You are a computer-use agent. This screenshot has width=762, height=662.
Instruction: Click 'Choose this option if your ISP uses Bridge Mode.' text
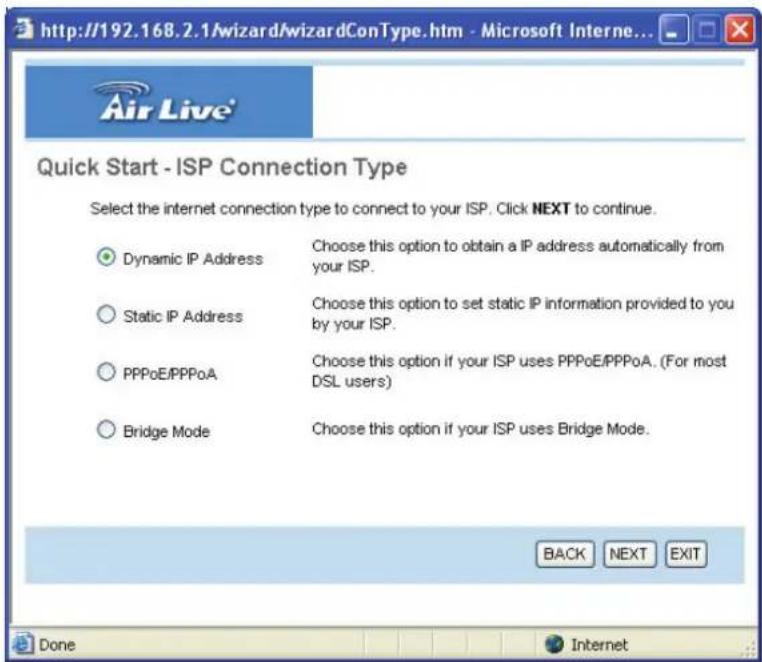tap(480, 429)
